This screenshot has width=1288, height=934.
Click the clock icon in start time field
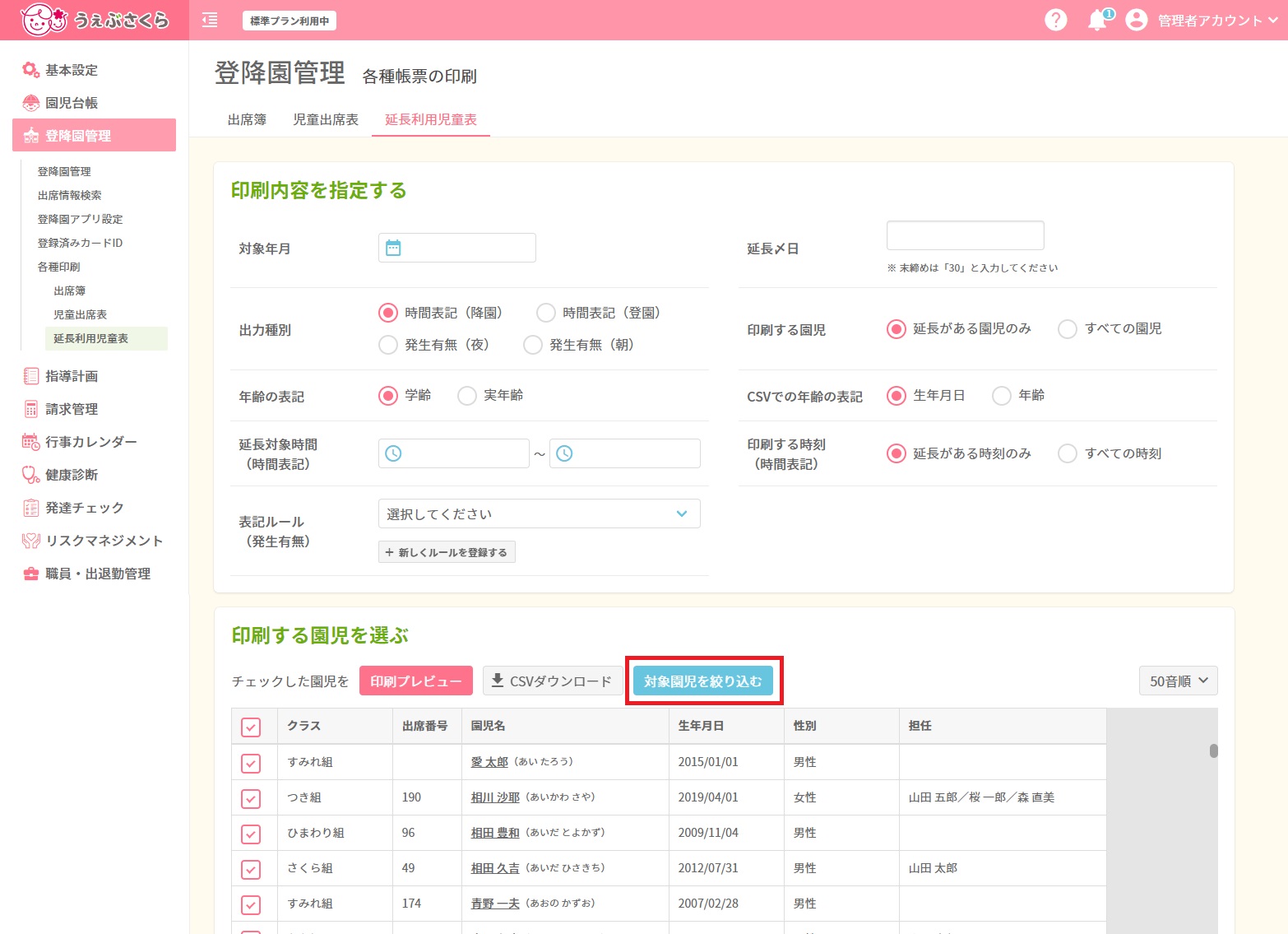393,453
